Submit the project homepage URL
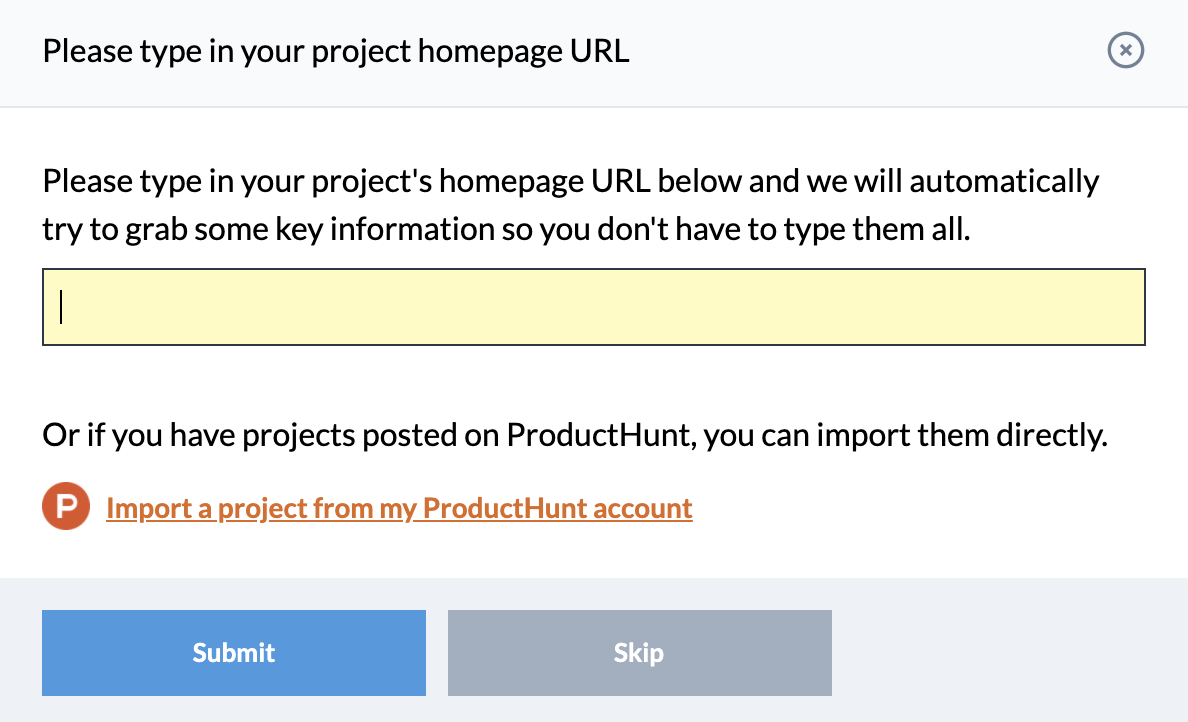The width and height of the screenshot is (1188, 722). click(234, 653)
